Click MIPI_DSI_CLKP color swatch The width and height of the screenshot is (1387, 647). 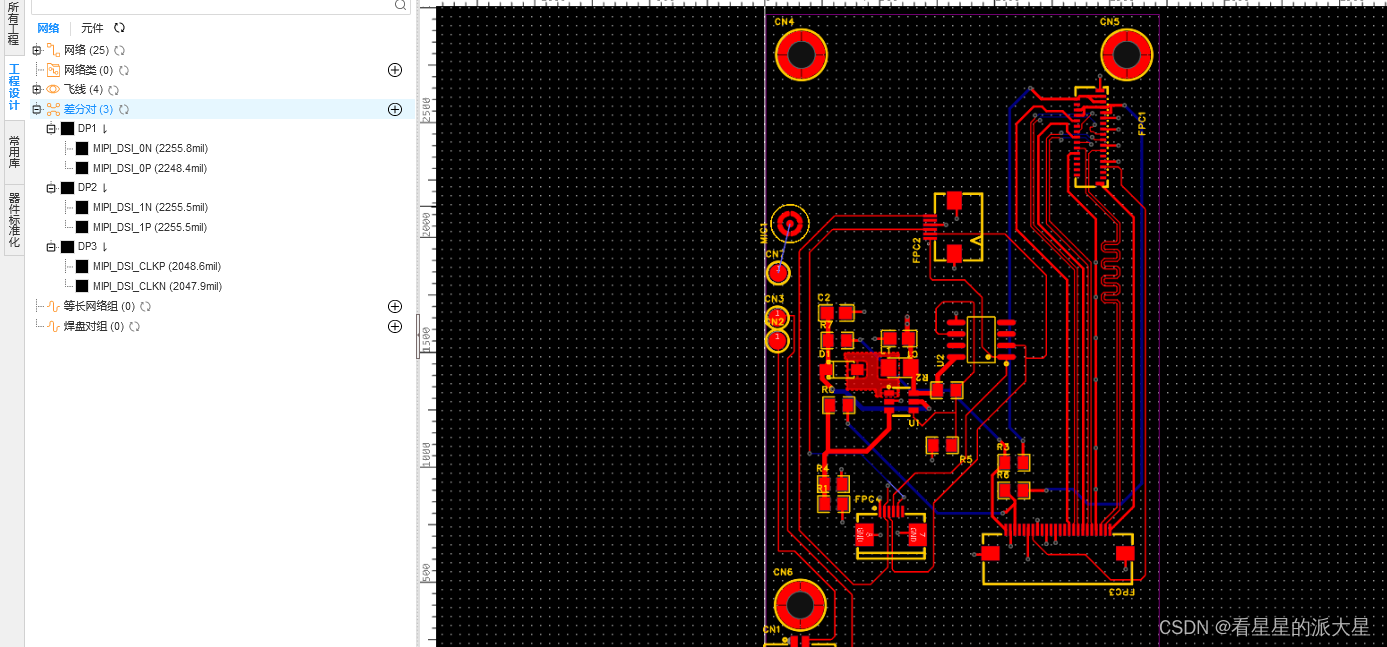coord(82,266)
